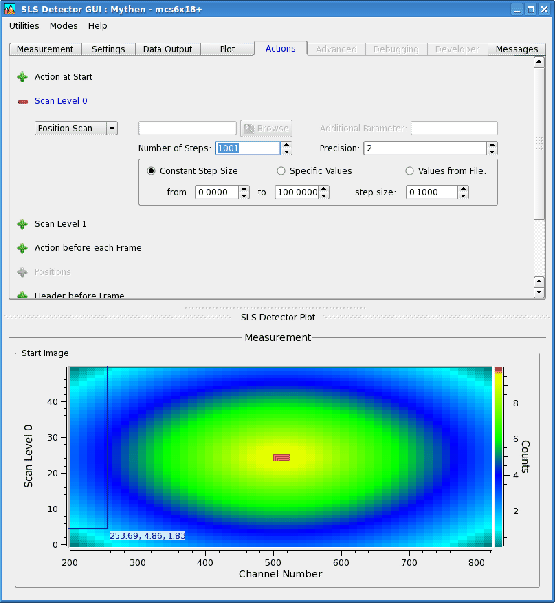555x603 pixels.
Task: Click the greyed Positions plus icon
Action: coord(22,272)
